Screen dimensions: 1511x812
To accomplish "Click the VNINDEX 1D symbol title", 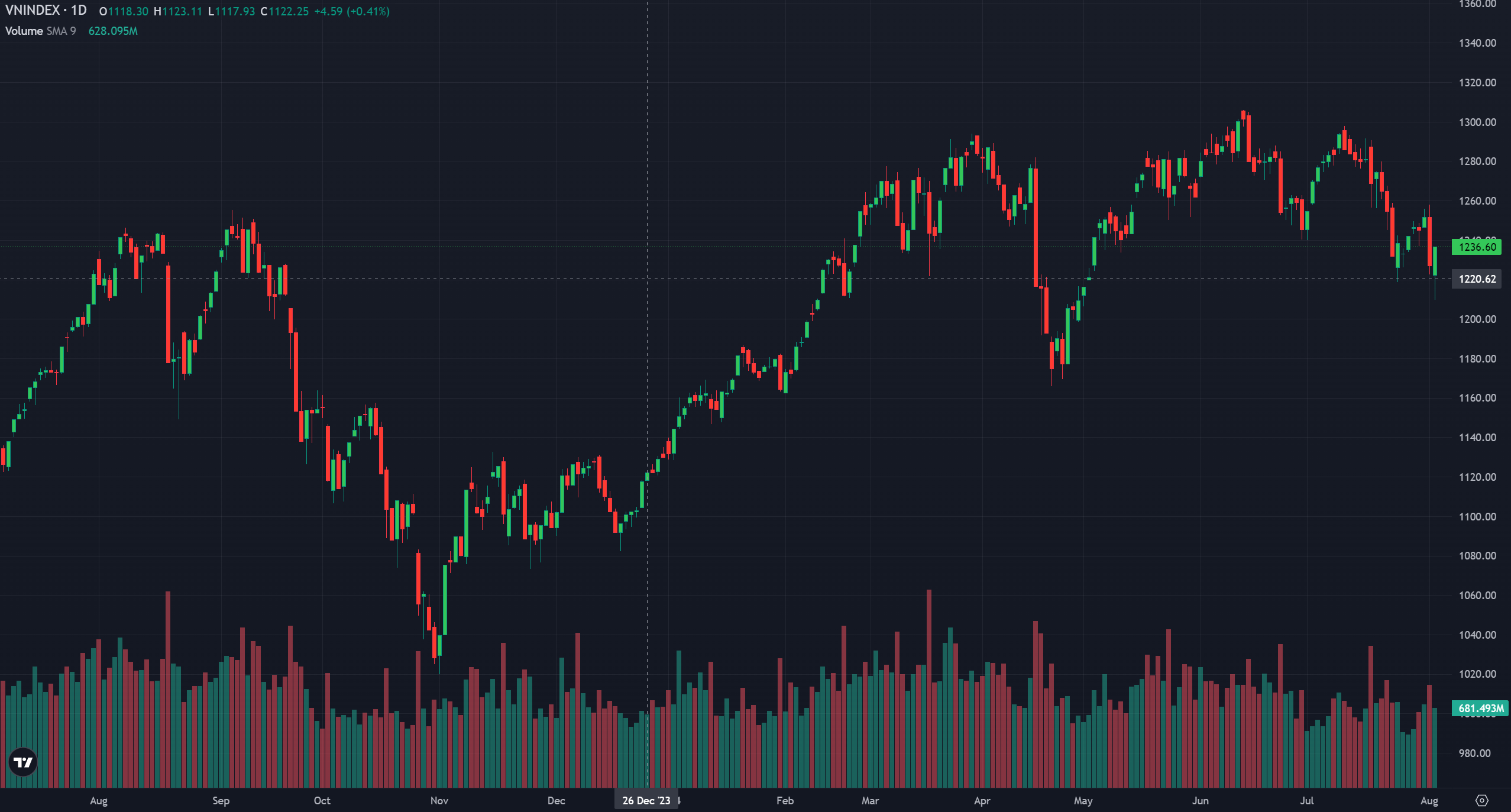I will point(46,11).
